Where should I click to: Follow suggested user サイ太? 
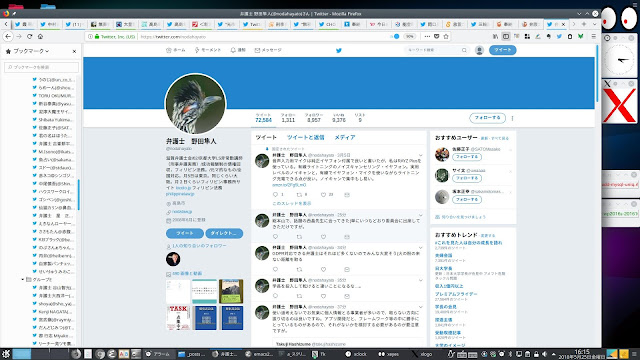pyautogui.click(x=467, y=178)
